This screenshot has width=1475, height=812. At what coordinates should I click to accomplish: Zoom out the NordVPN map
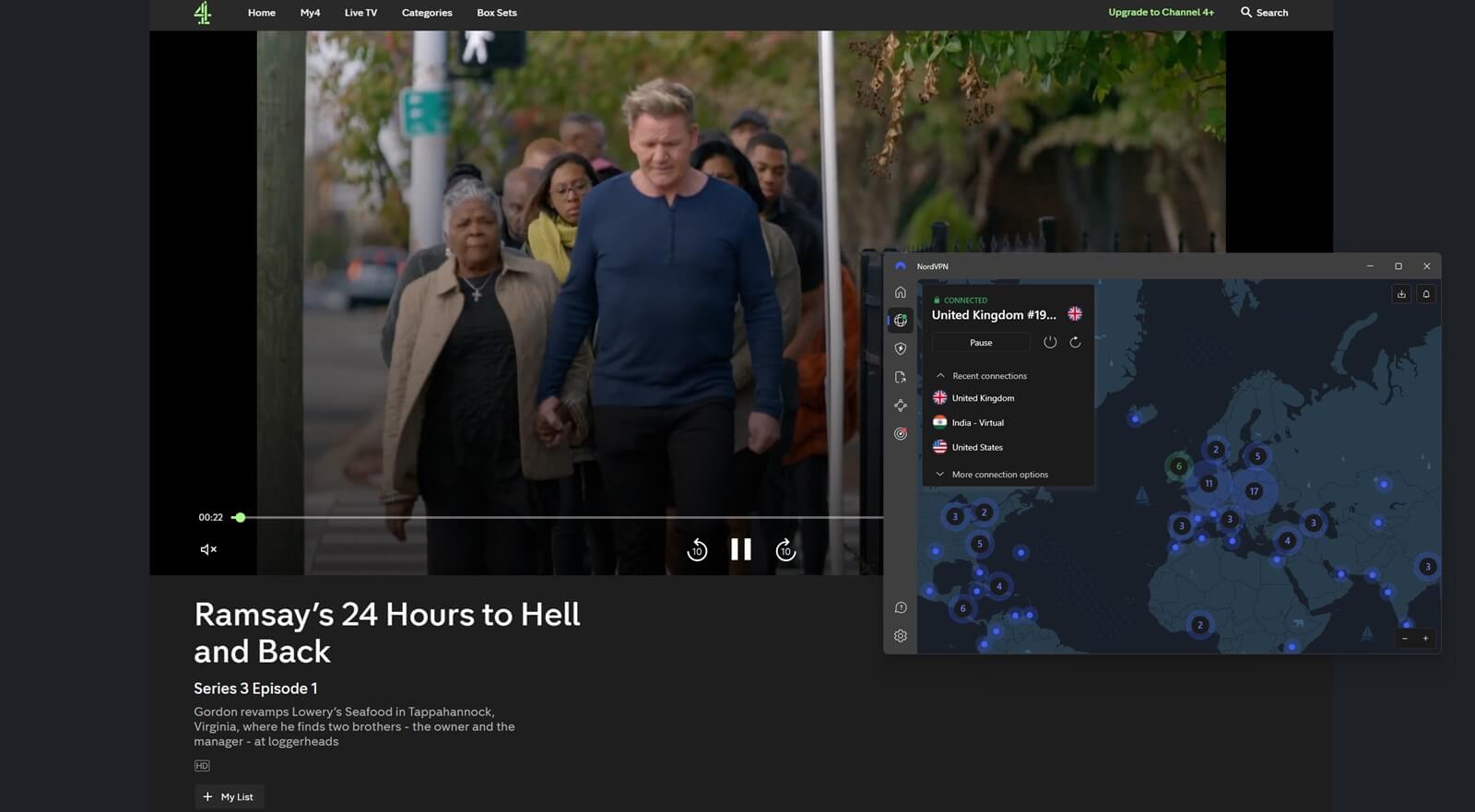[x=1405, y=638]
